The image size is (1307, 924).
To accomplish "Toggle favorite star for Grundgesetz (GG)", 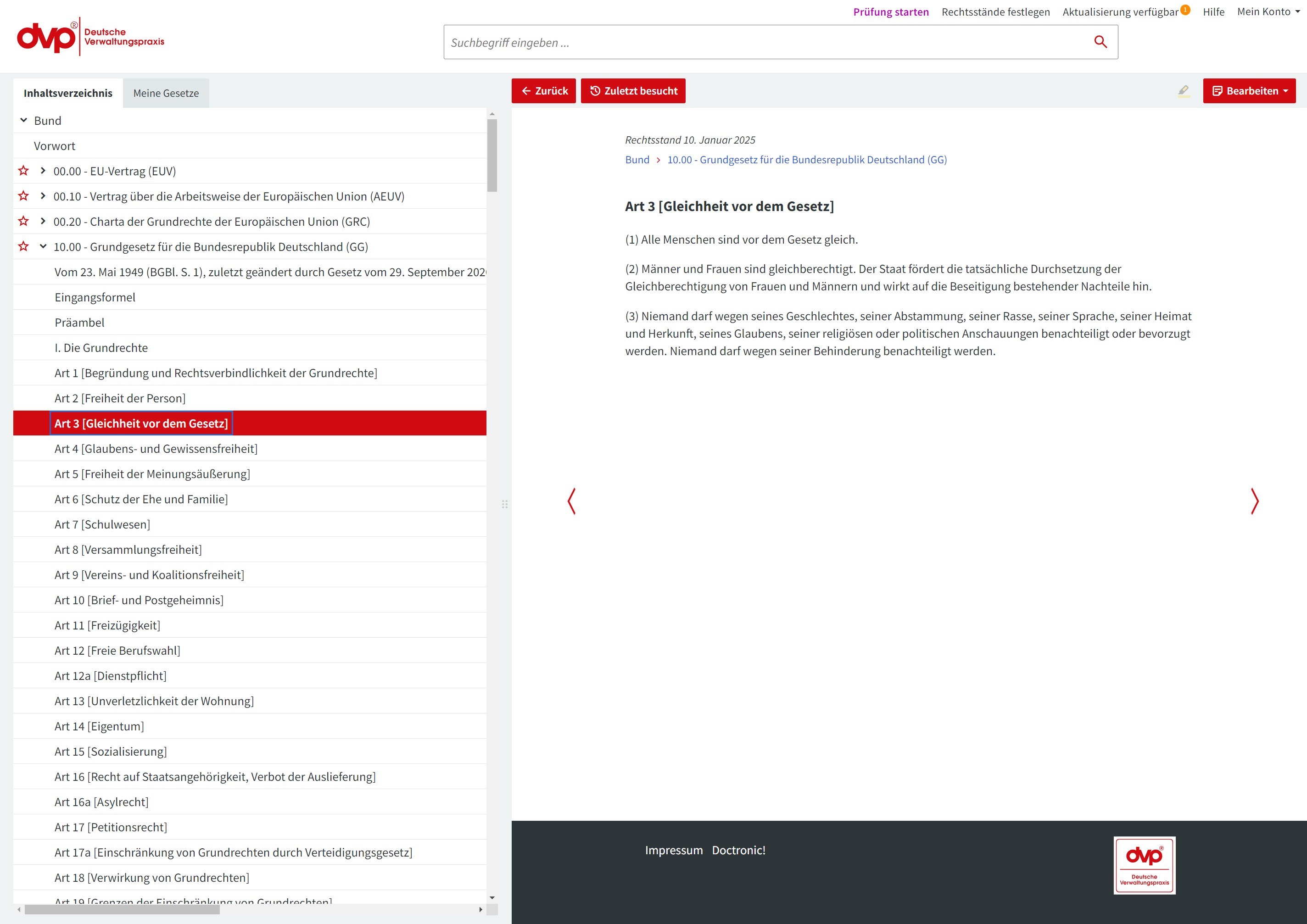I will click(23, 246).
